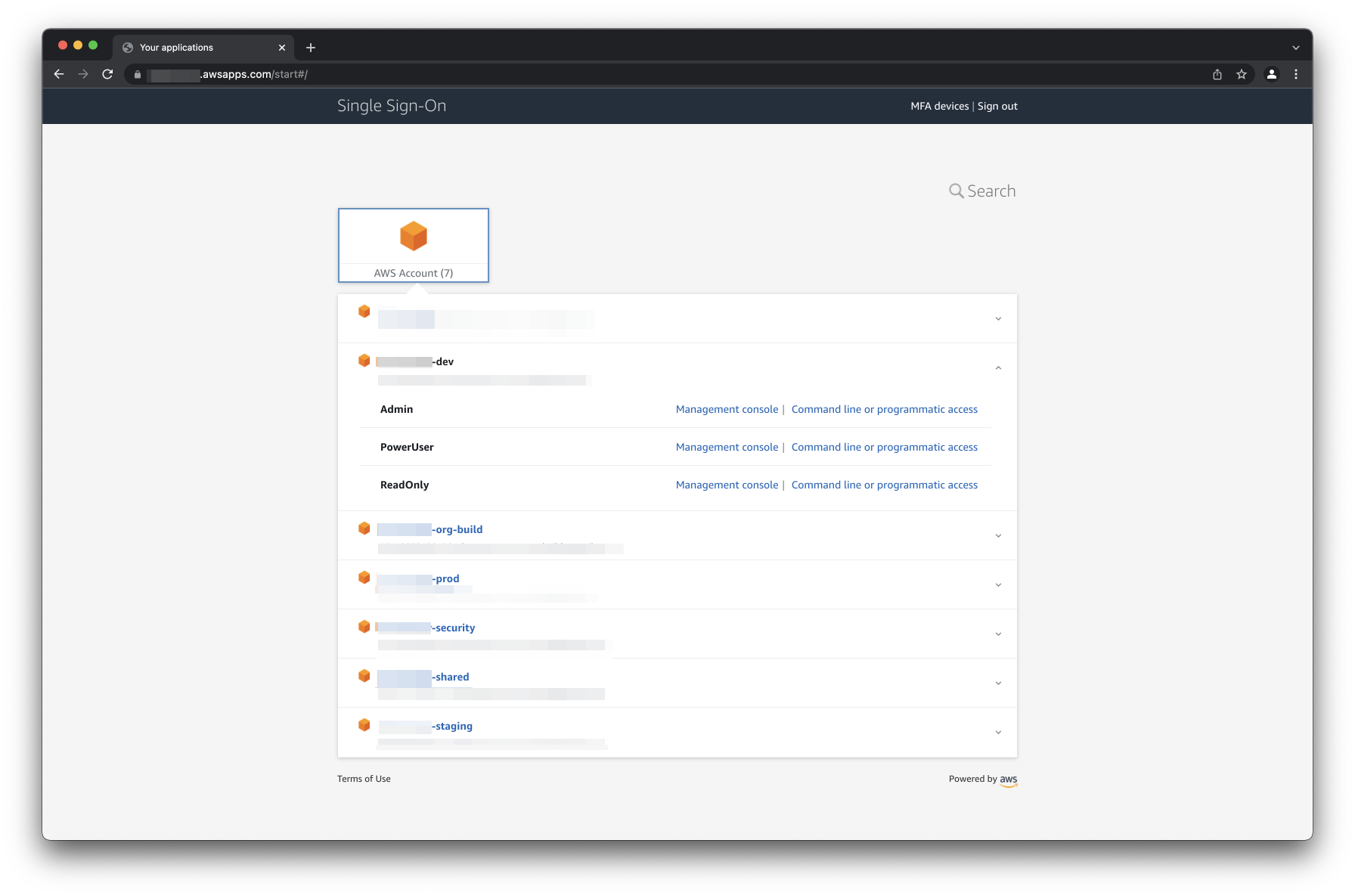Open command line access for PowerUser
This screenshot has width=1355, height=896.
click(x=885, y=447)
